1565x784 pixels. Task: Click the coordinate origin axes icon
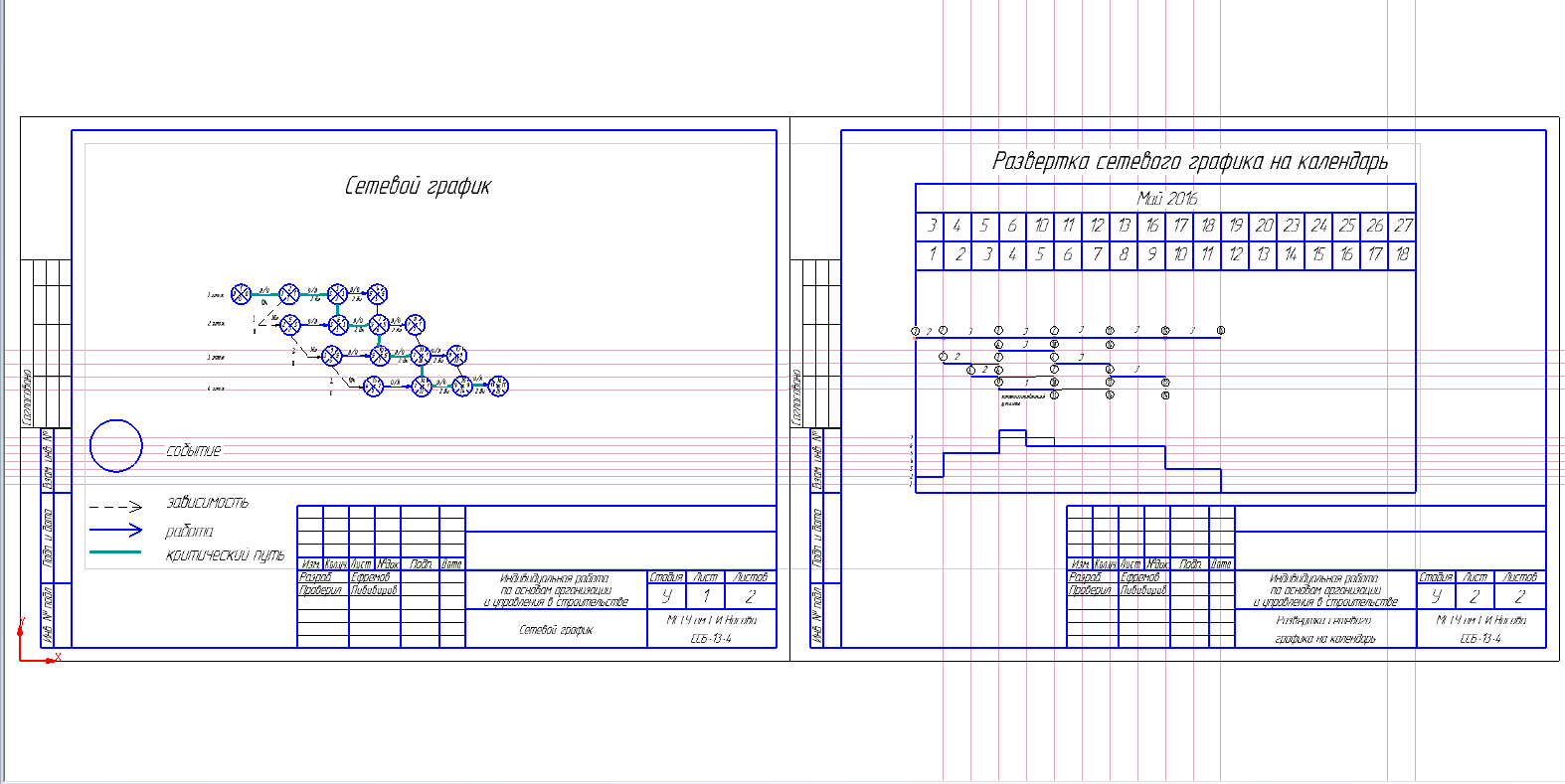click(36, 642)
